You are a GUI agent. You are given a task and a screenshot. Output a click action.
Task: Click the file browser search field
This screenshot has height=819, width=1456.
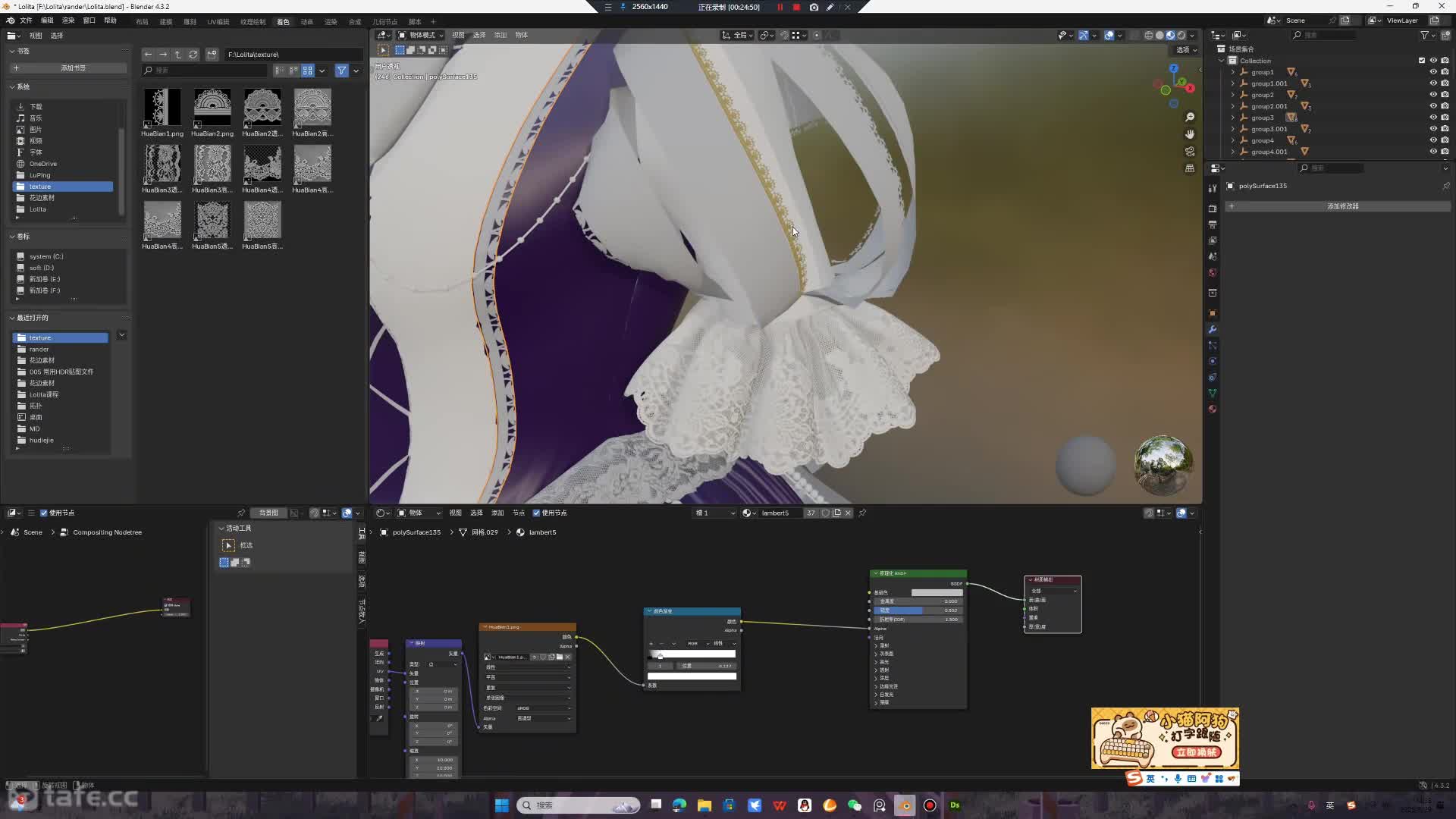(x=205, y=71)
